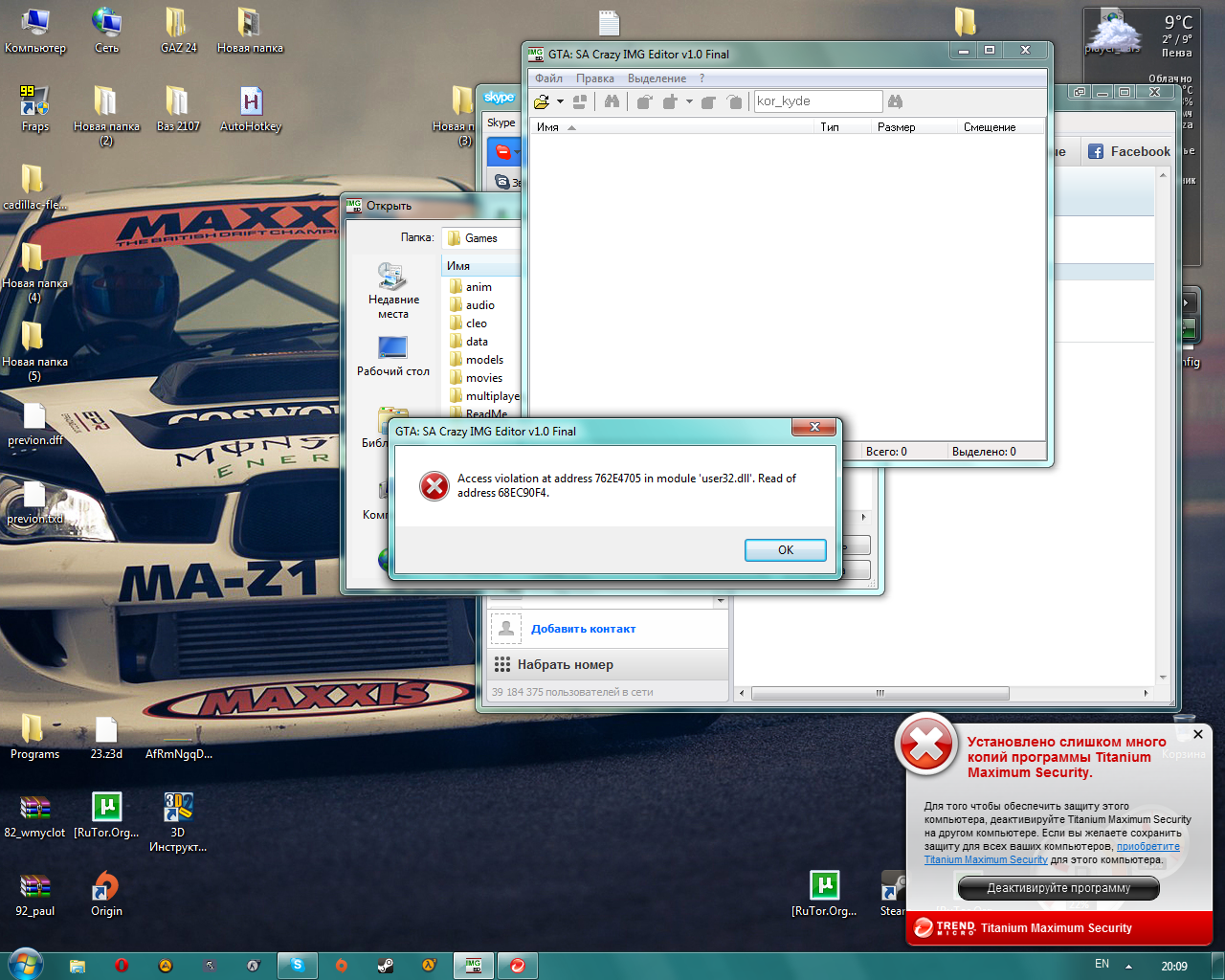Click the binoculars search icon right of the kor_kyde field
The width and height of the screenshot is (1225, 980).
(x=896, y=101)
